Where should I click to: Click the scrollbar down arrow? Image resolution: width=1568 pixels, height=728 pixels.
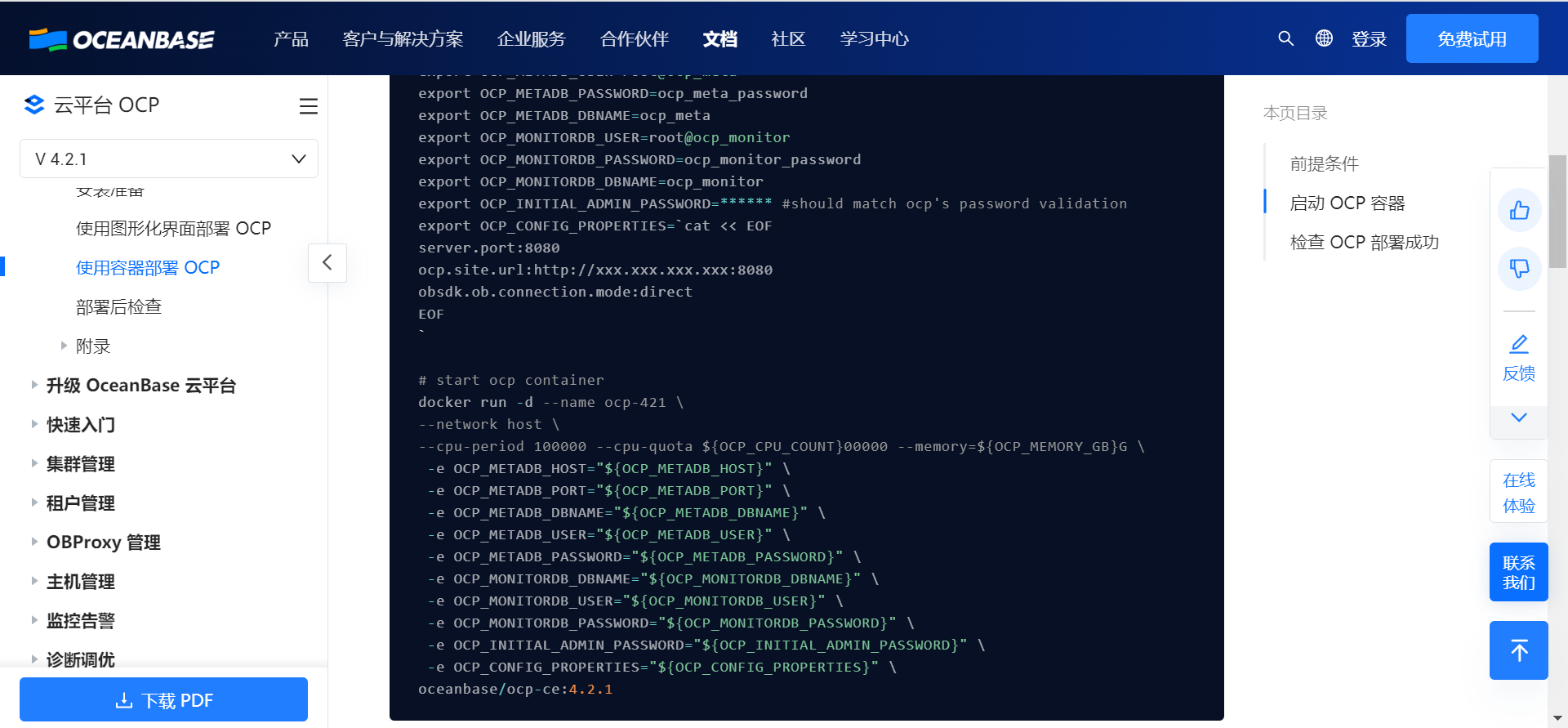tap(1557, 718)
